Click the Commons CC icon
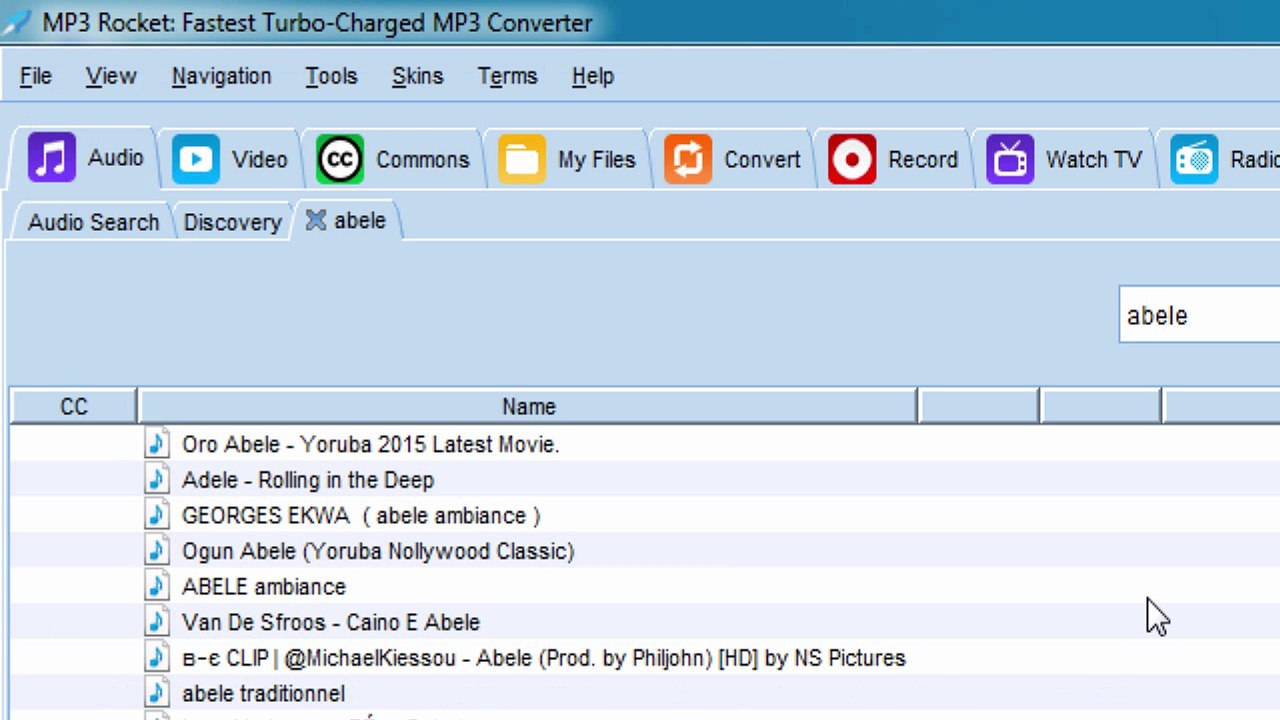 pyautogui.click(x=340, y=159)
